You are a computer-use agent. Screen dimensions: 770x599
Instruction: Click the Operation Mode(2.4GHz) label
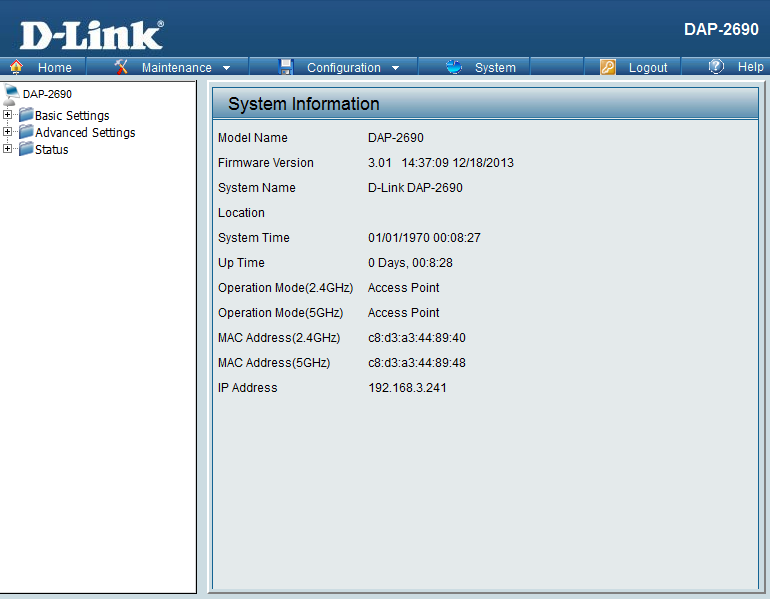click(285, 288)
